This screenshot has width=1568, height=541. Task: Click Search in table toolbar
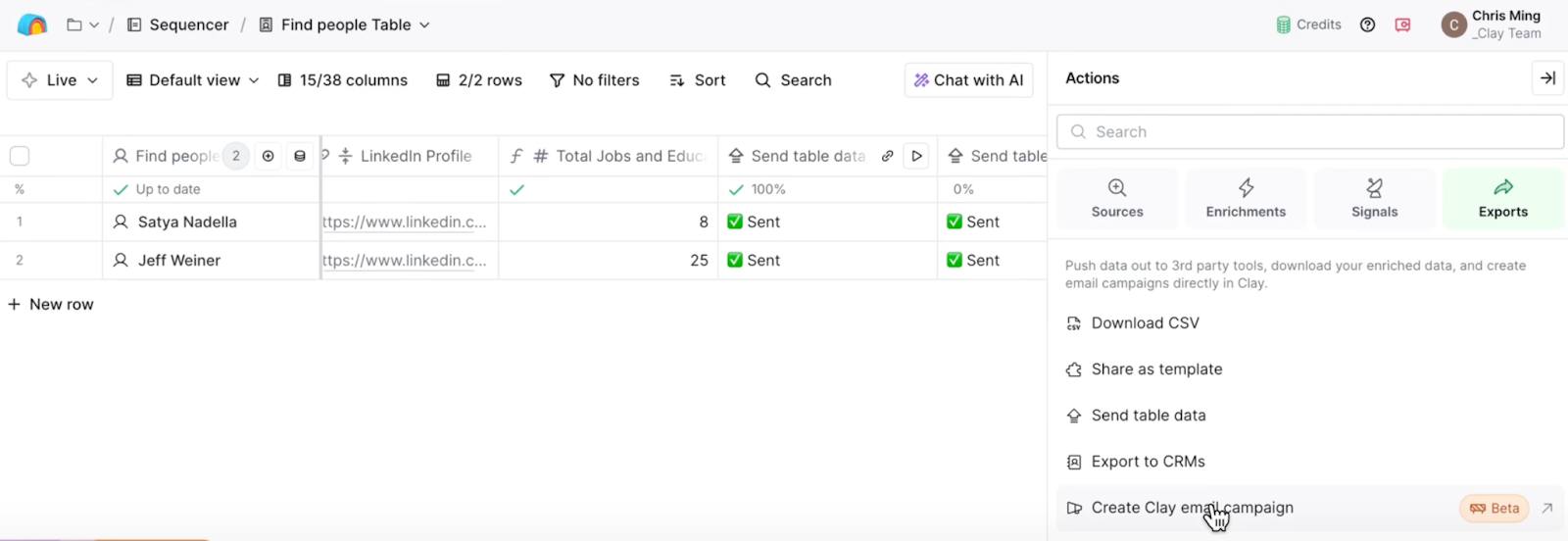click(x=794, y=80)
